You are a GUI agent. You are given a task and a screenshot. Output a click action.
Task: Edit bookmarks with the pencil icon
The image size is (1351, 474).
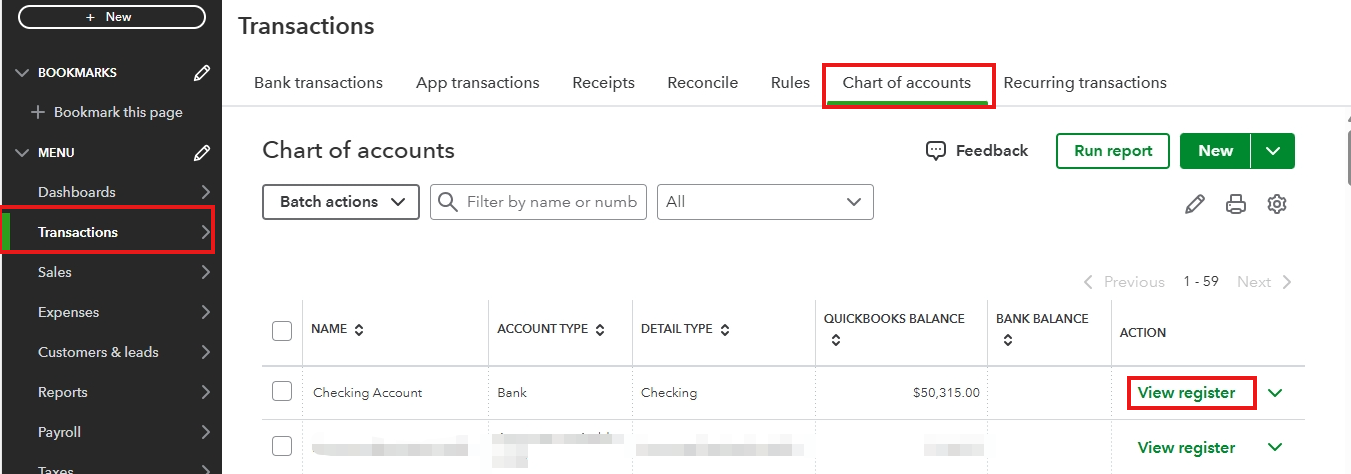[202, 73]
